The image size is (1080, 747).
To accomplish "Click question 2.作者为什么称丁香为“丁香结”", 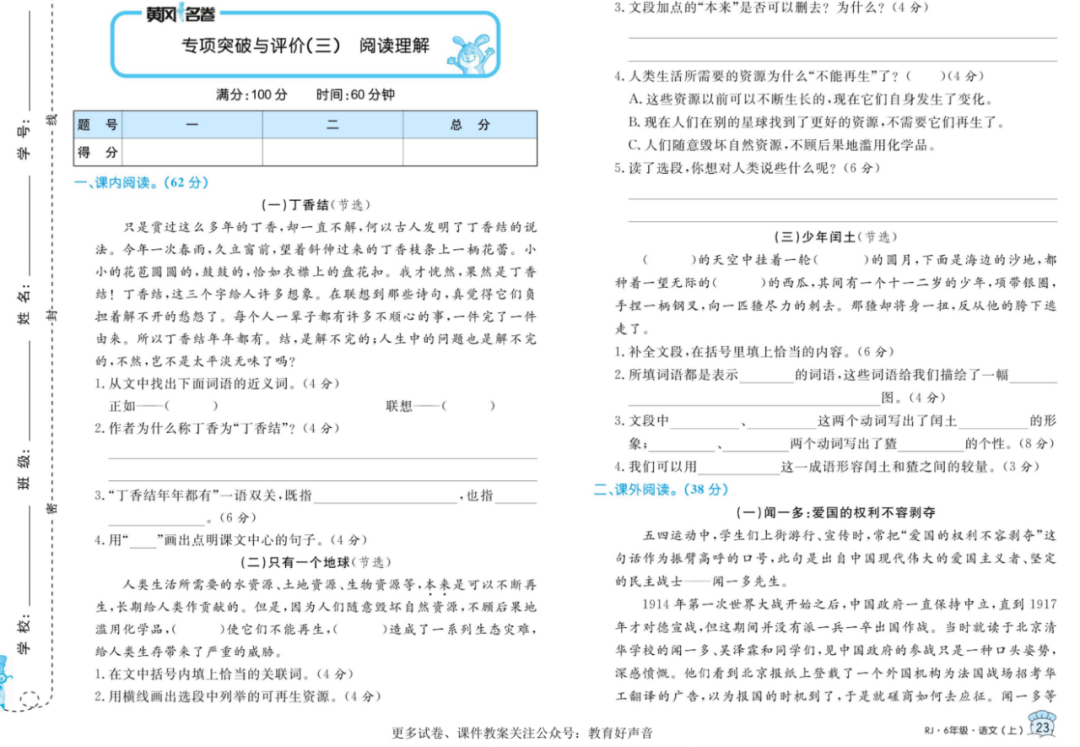I will 217,428.
